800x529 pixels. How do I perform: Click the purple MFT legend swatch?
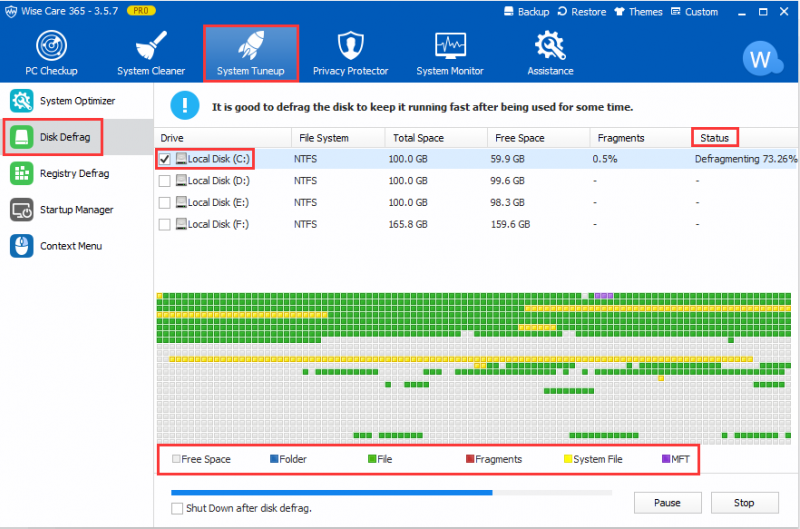[x=666, y=459]
